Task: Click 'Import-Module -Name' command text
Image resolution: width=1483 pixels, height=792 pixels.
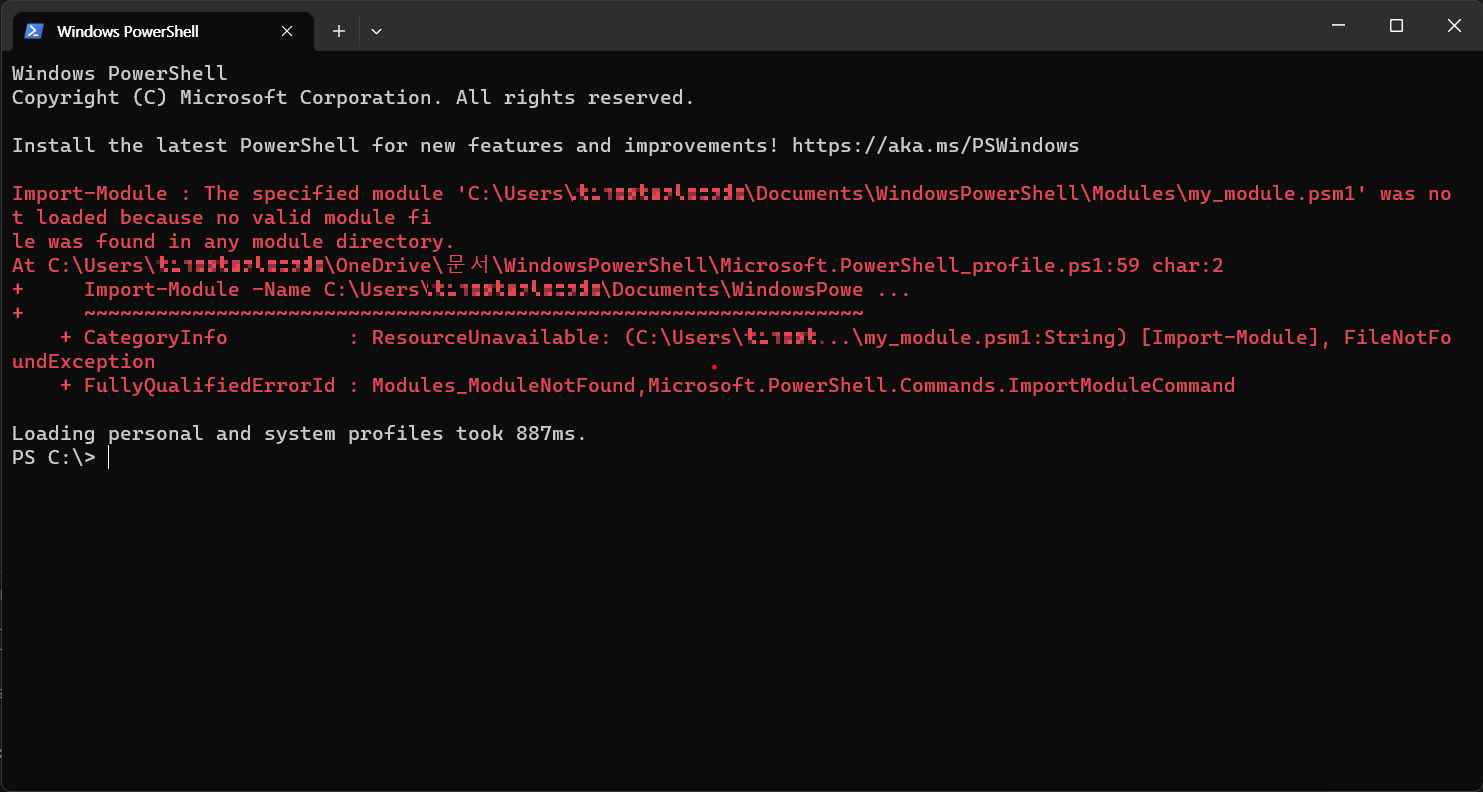Action: 197,289
